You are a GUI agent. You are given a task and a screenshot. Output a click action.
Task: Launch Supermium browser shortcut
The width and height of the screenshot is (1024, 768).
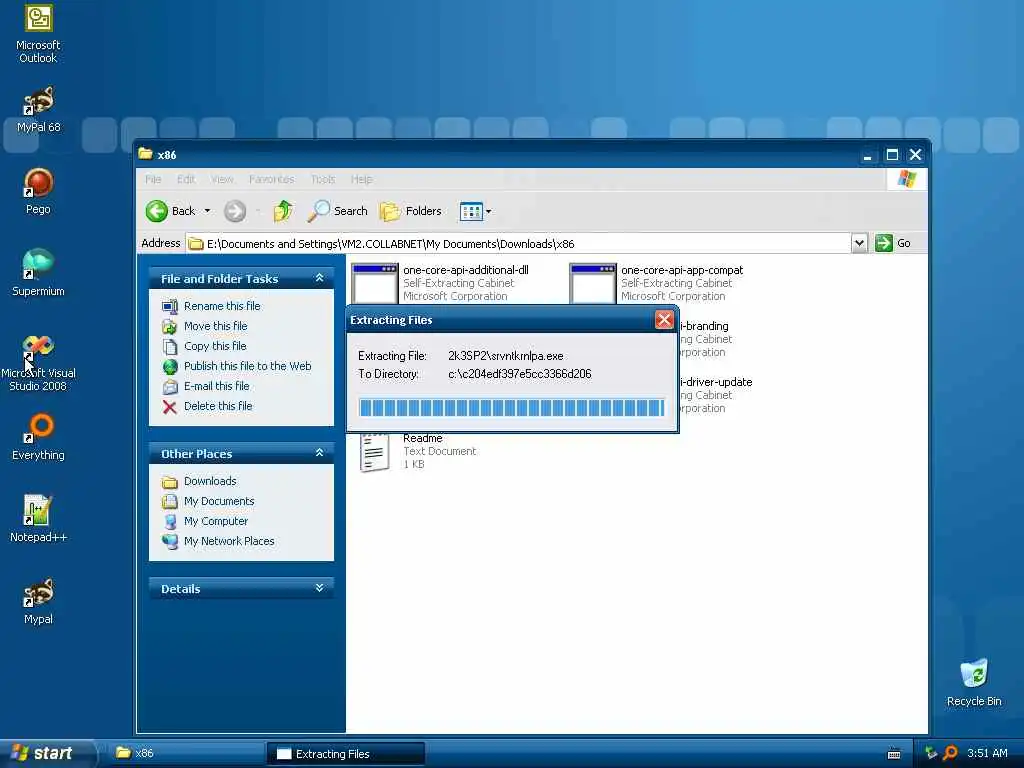(x=39, y=273)
